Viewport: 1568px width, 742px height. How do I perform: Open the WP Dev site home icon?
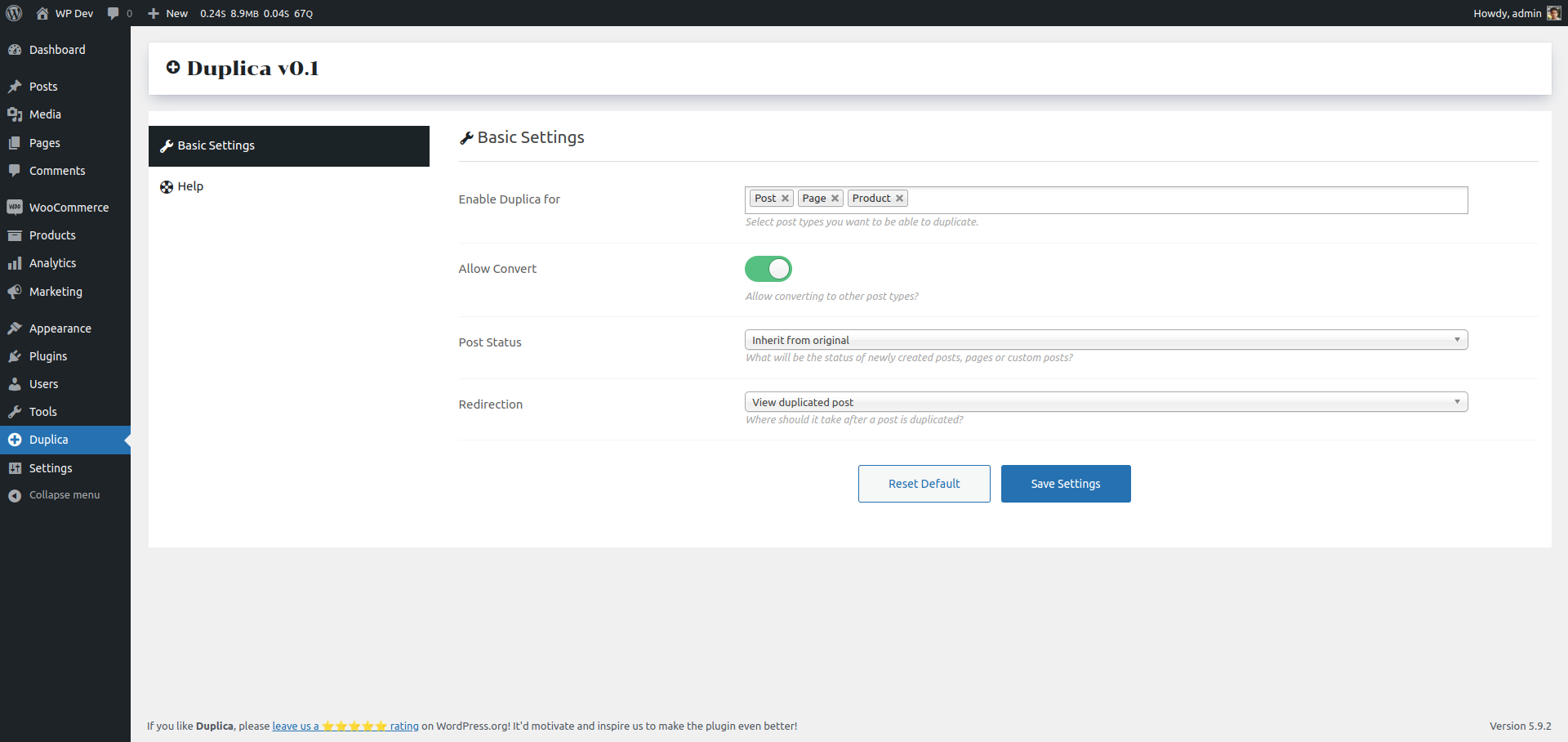42,13
